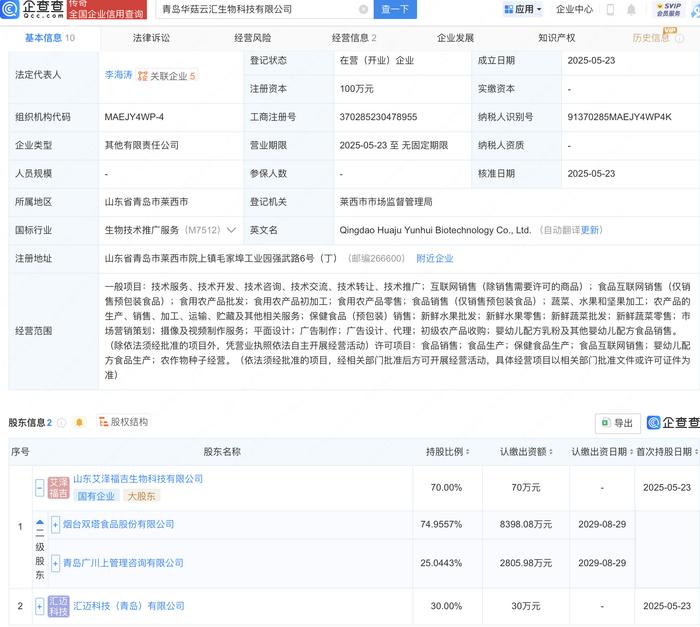Click the 国有企业 tag
Image resolution: width=700 pixels, height=627 pixels.
coord(96,496)
